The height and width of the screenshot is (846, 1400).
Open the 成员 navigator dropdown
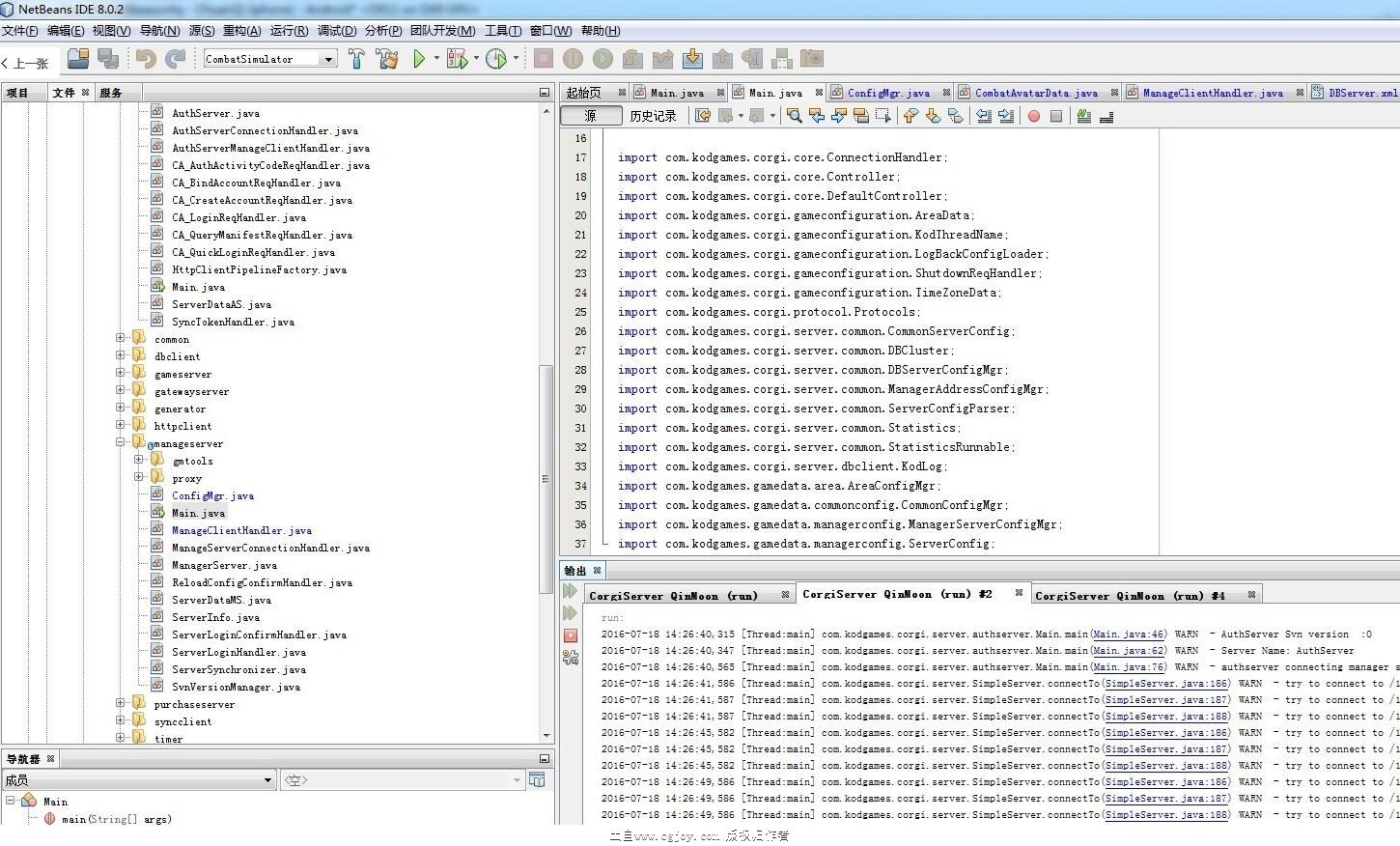pyautogui.click(x=268, y=780)
